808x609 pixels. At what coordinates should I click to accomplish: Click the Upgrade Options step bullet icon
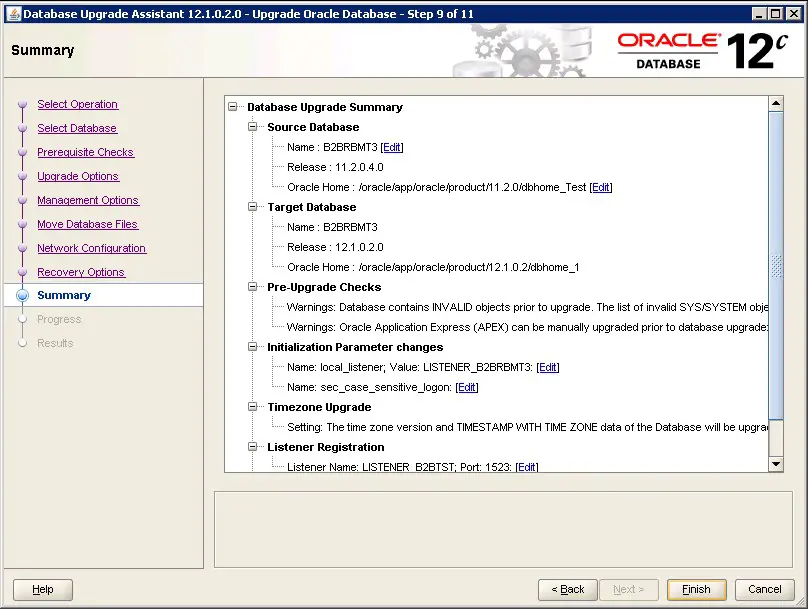pyautogui.click(x=22, y=176)
